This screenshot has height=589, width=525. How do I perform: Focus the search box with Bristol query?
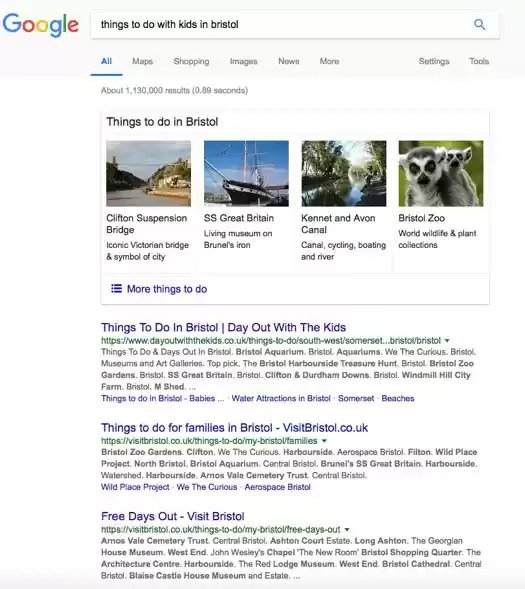point(295,25)
